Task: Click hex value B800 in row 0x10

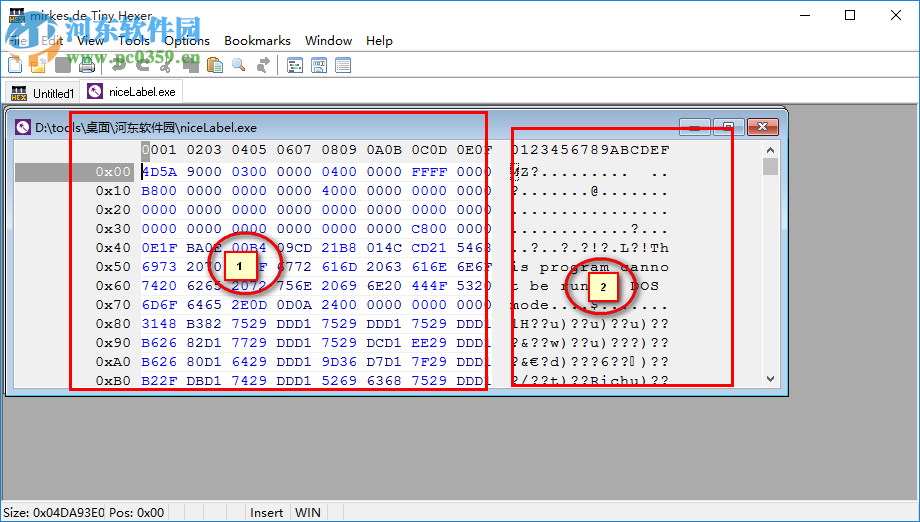Action: pyautogui.click(x=159, y=191)
